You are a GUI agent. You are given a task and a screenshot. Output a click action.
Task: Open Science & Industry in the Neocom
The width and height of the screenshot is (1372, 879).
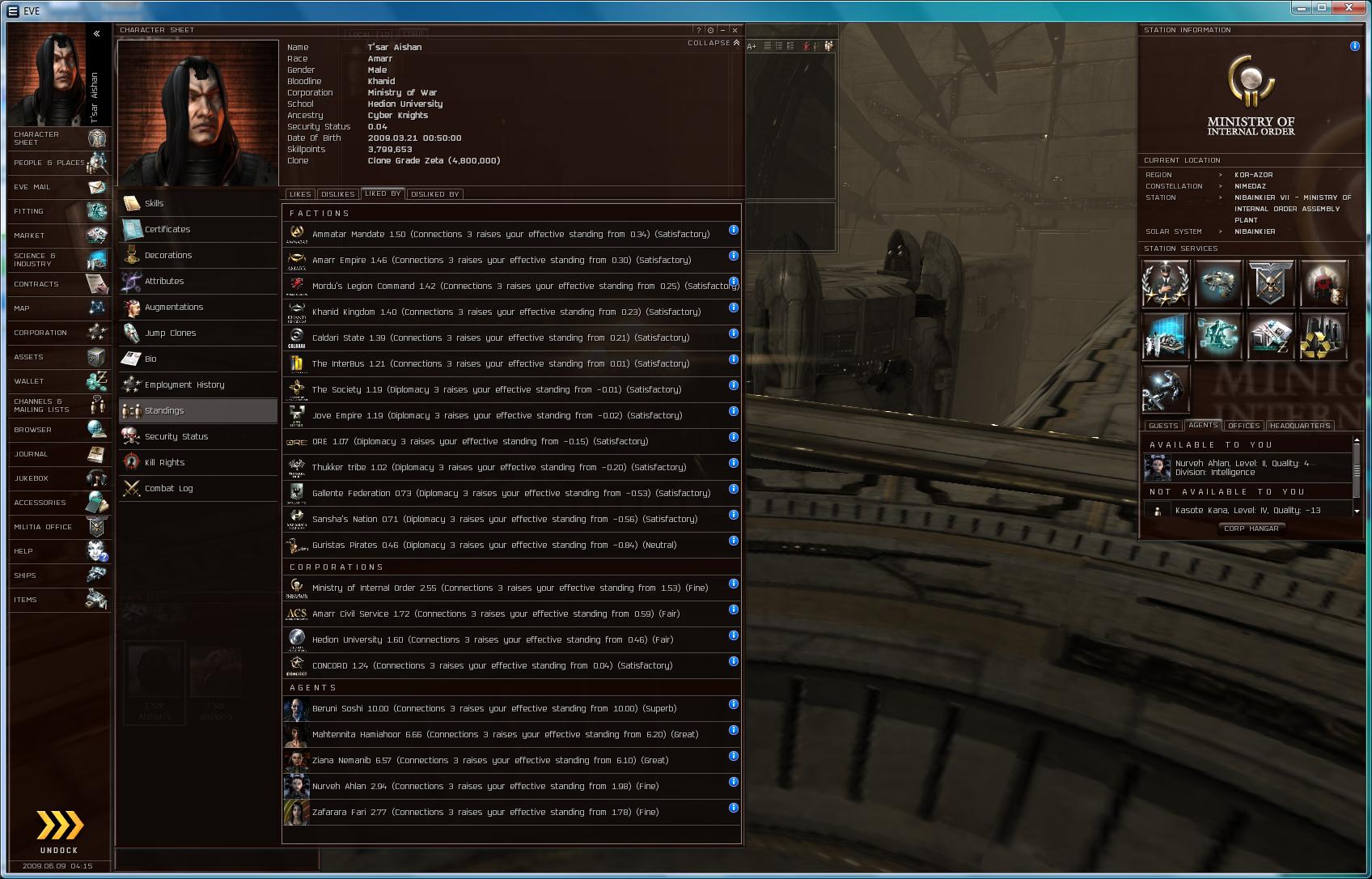tap(59, 260)
